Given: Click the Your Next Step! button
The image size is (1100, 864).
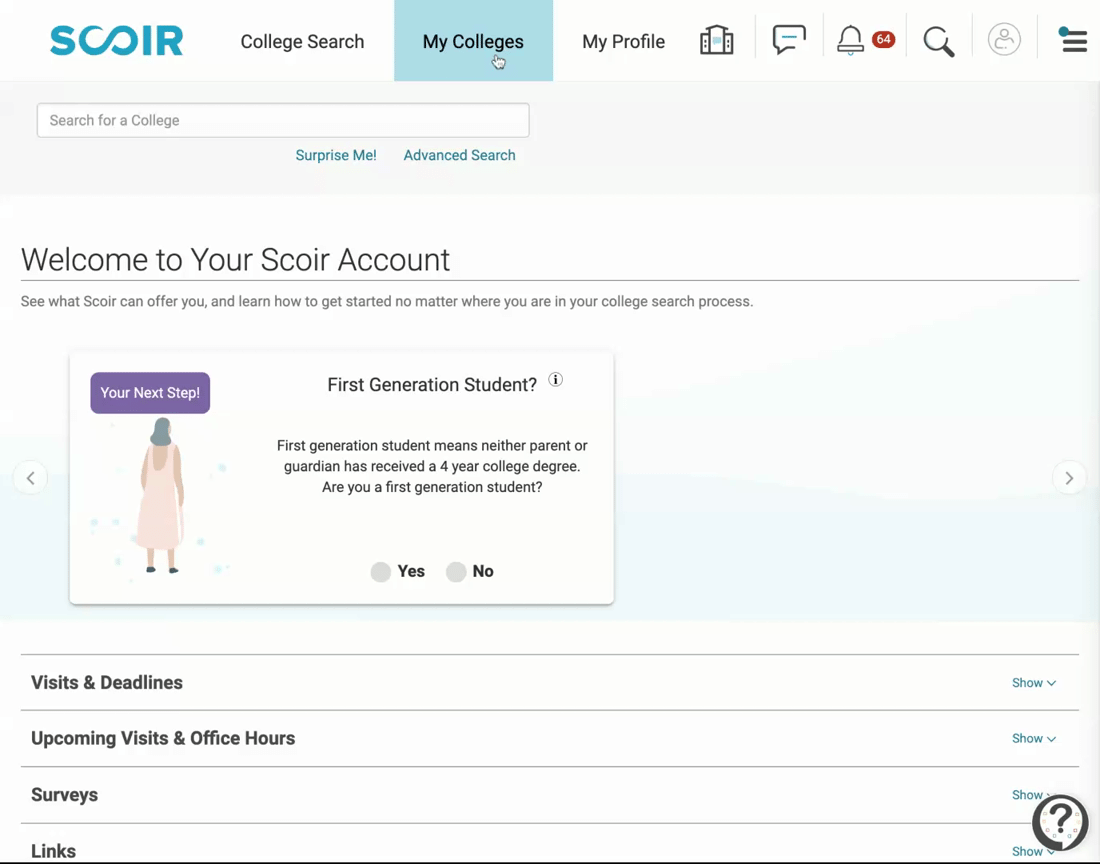Looking at the screenshot, I should 150,393.
